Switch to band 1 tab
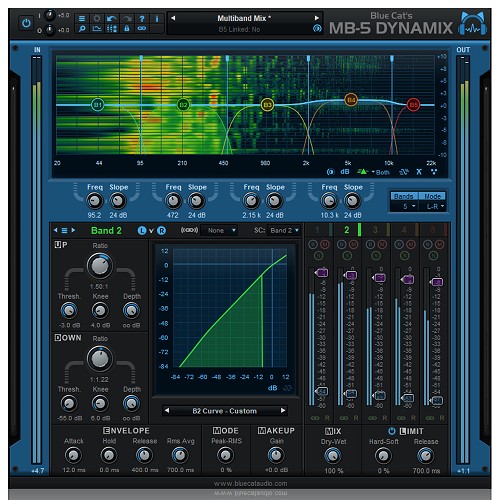 [319, 230]
